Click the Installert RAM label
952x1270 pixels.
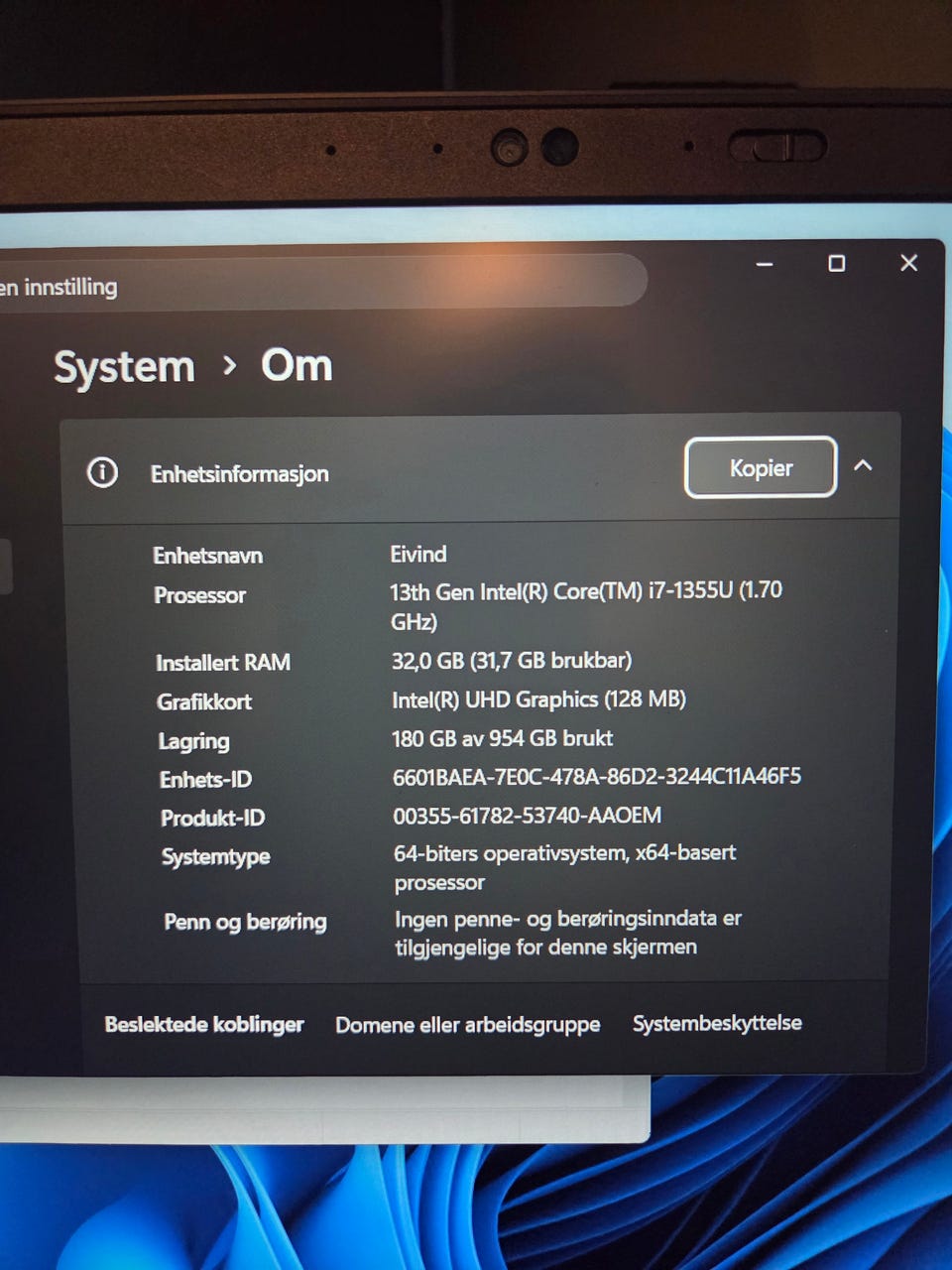tap(223, 663)
